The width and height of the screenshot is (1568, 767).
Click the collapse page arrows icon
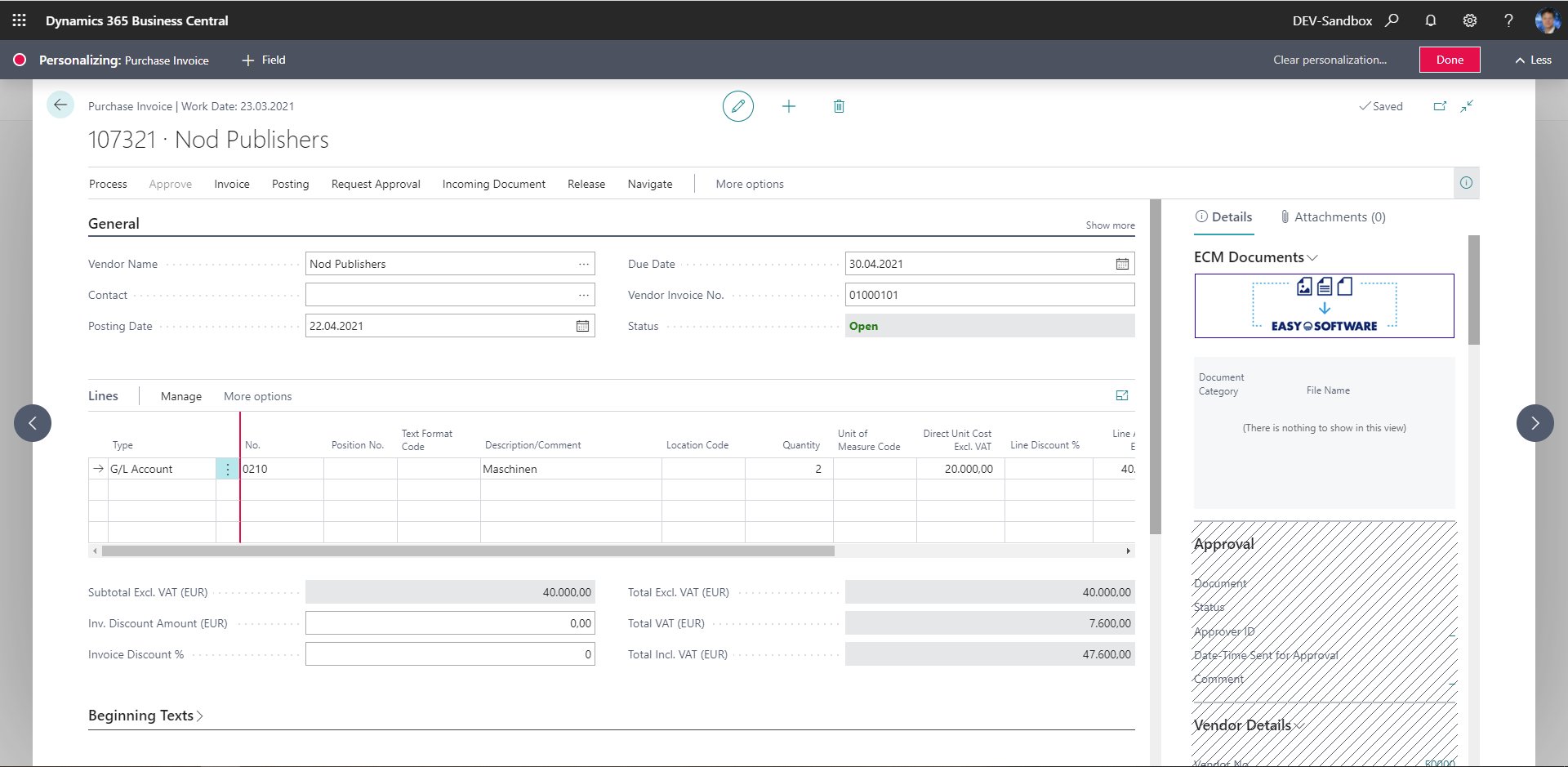click(1468, 106)
